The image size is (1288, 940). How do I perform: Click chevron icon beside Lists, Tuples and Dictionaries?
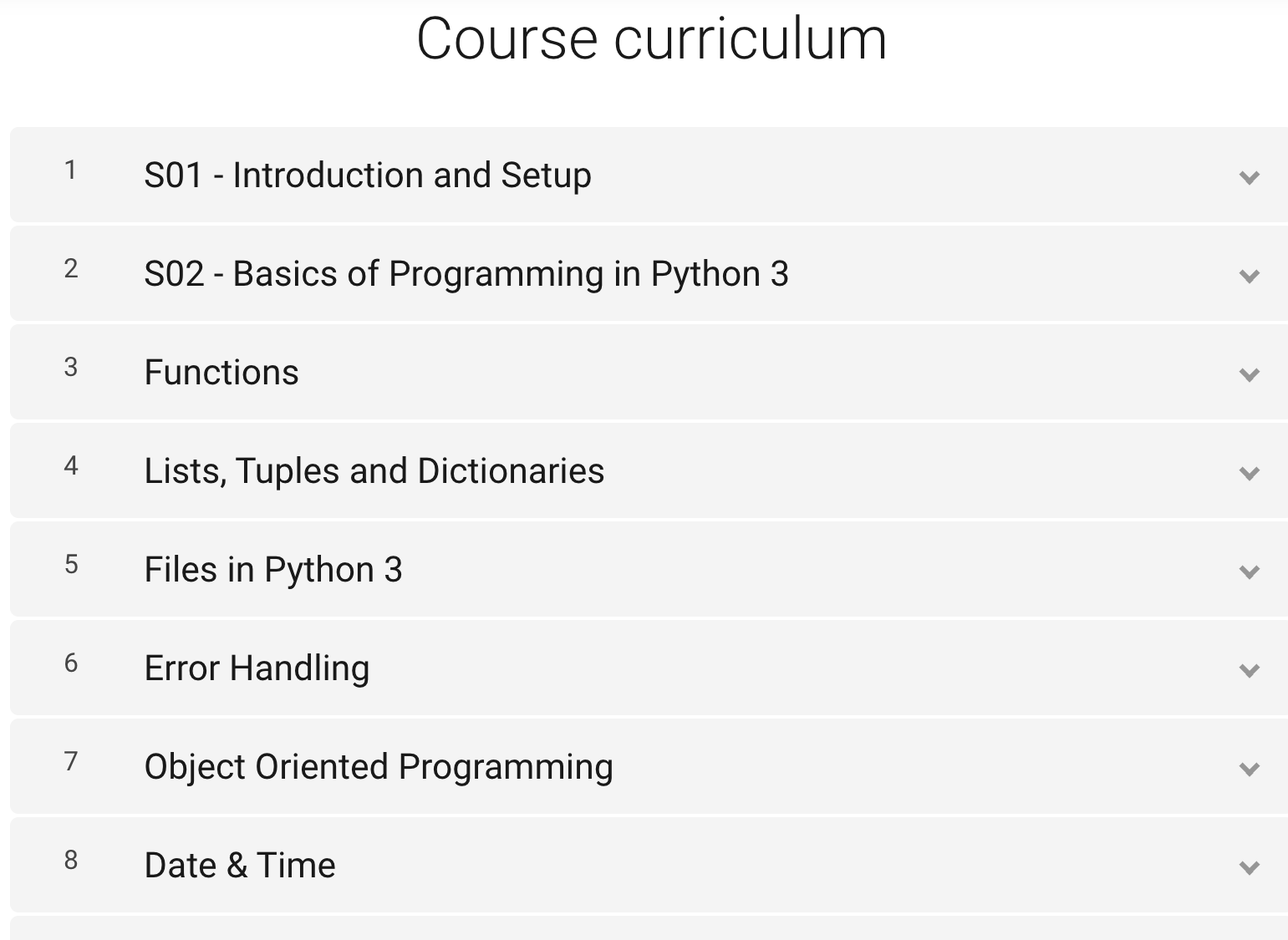tap(1250, 473)
